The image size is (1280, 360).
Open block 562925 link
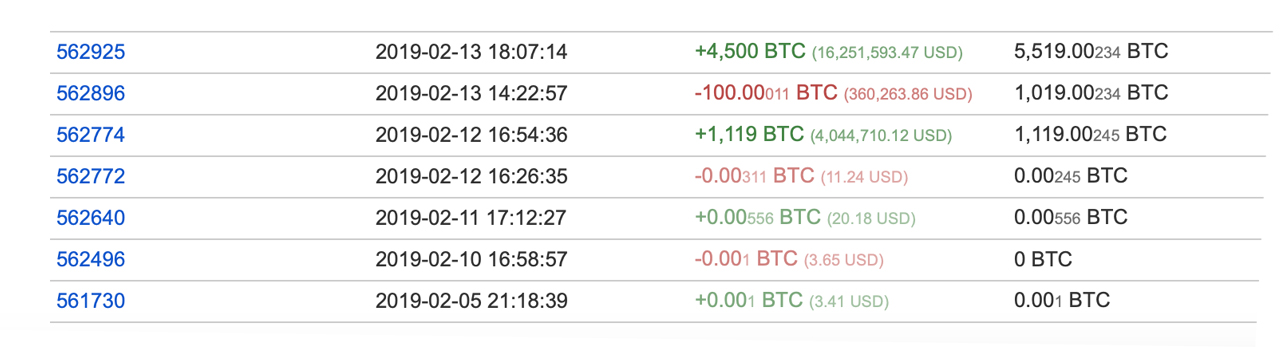click(90, 52)
